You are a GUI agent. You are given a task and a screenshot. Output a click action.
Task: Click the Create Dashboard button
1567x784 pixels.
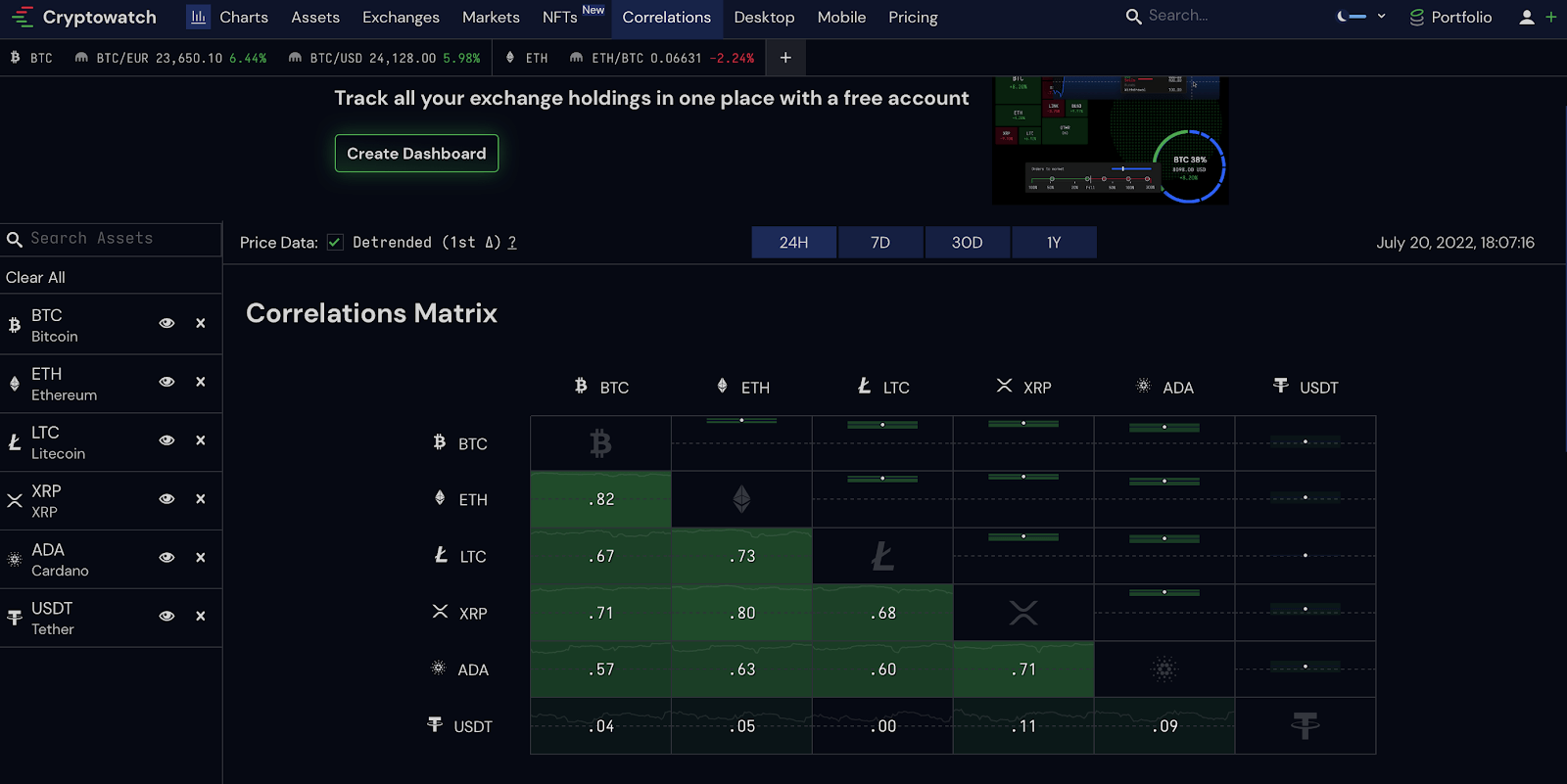pyautogui.click(x=416, y=154)
